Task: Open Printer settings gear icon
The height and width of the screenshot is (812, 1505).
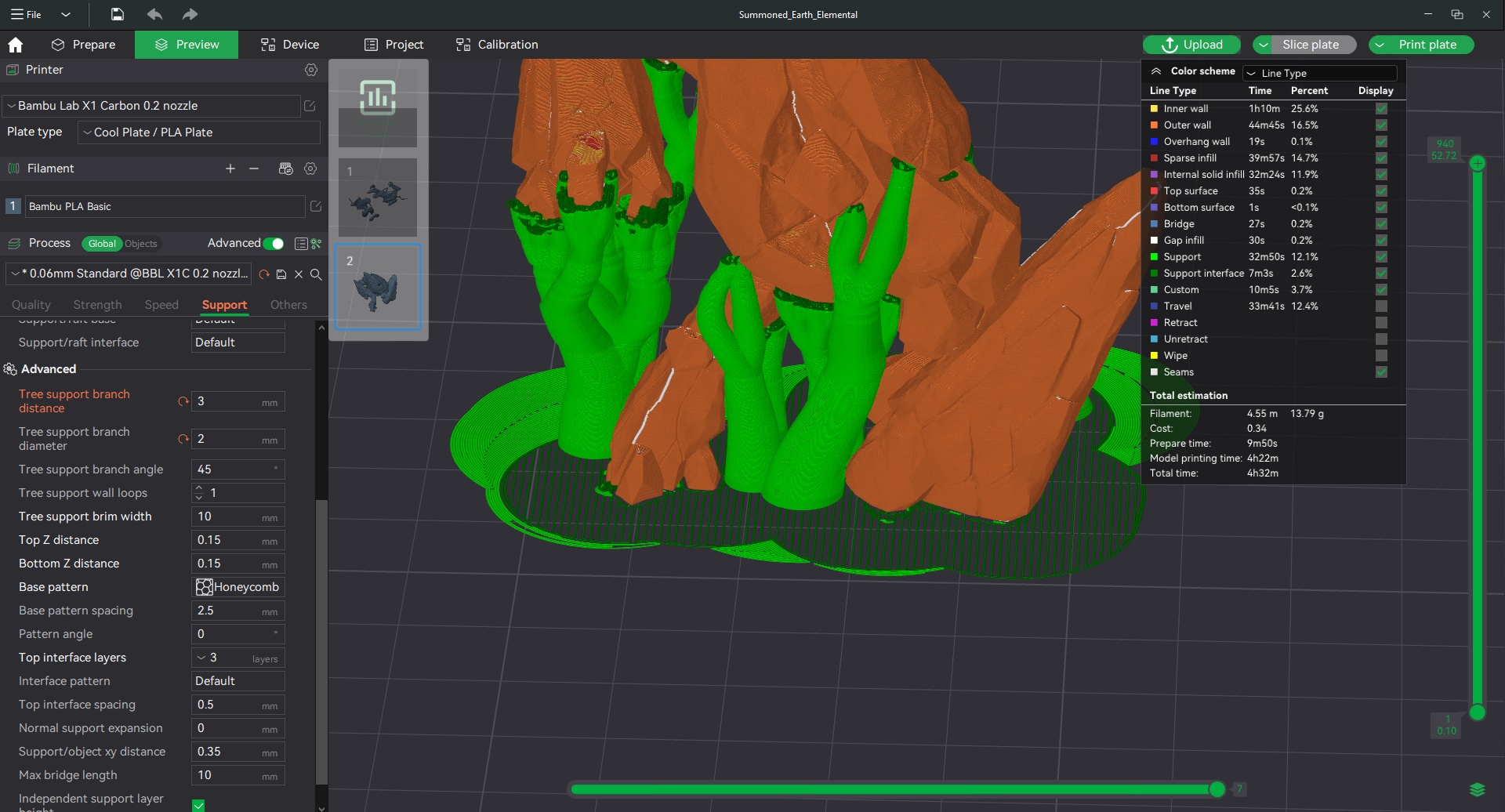Action: (311, 70)
